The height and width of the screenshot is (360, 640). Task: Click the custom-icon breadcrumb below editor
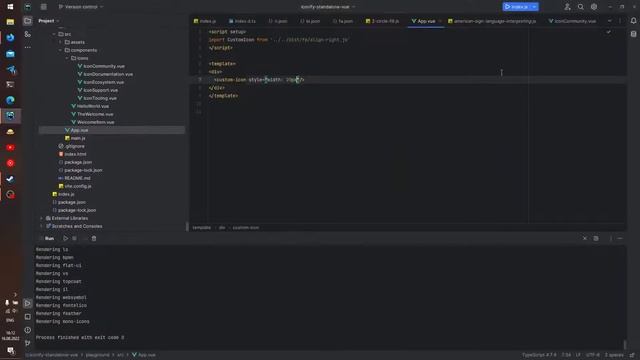coord(246,228)
